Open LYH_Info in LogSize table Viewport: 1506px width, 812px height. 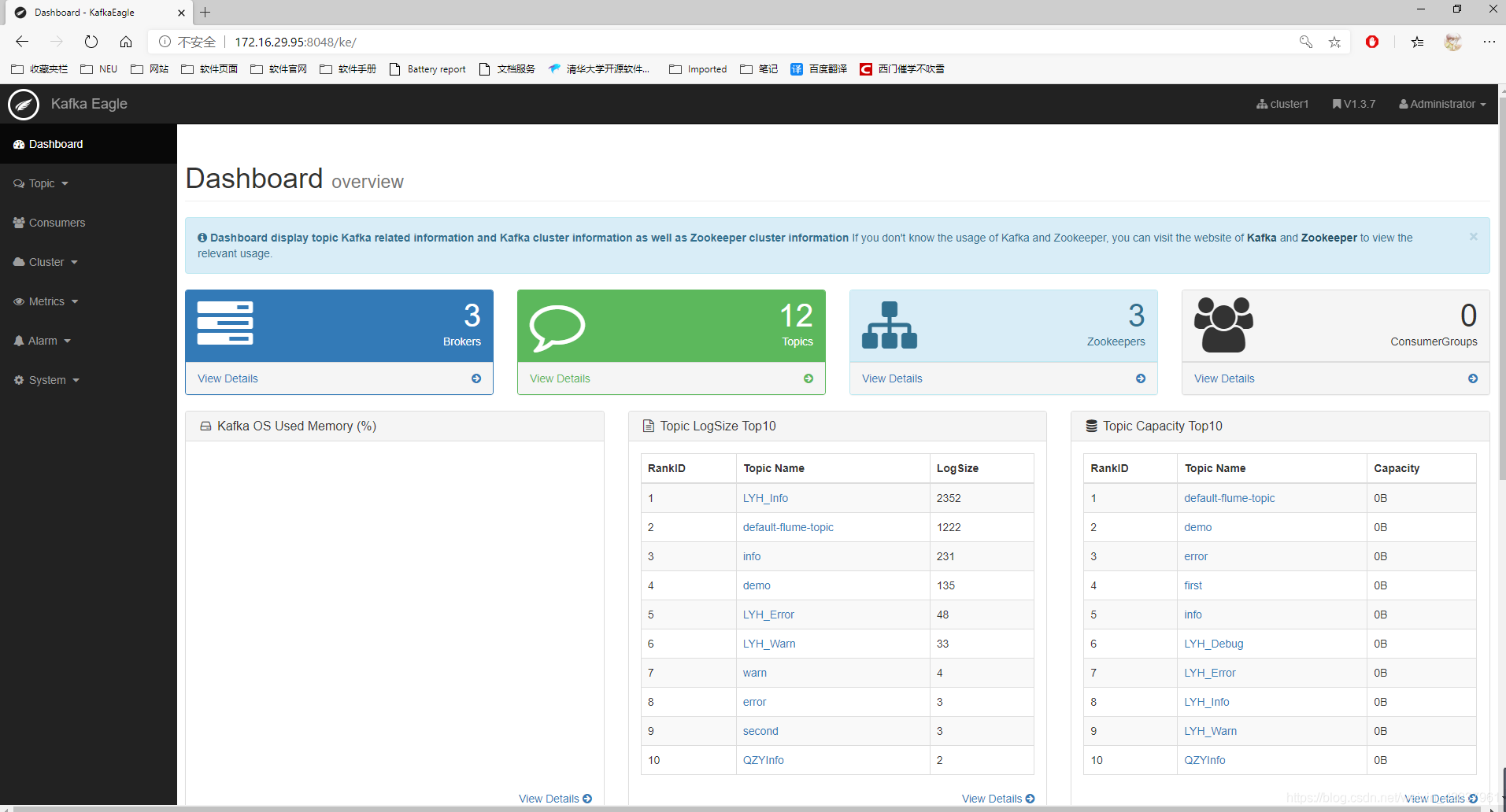click(765, 498)
